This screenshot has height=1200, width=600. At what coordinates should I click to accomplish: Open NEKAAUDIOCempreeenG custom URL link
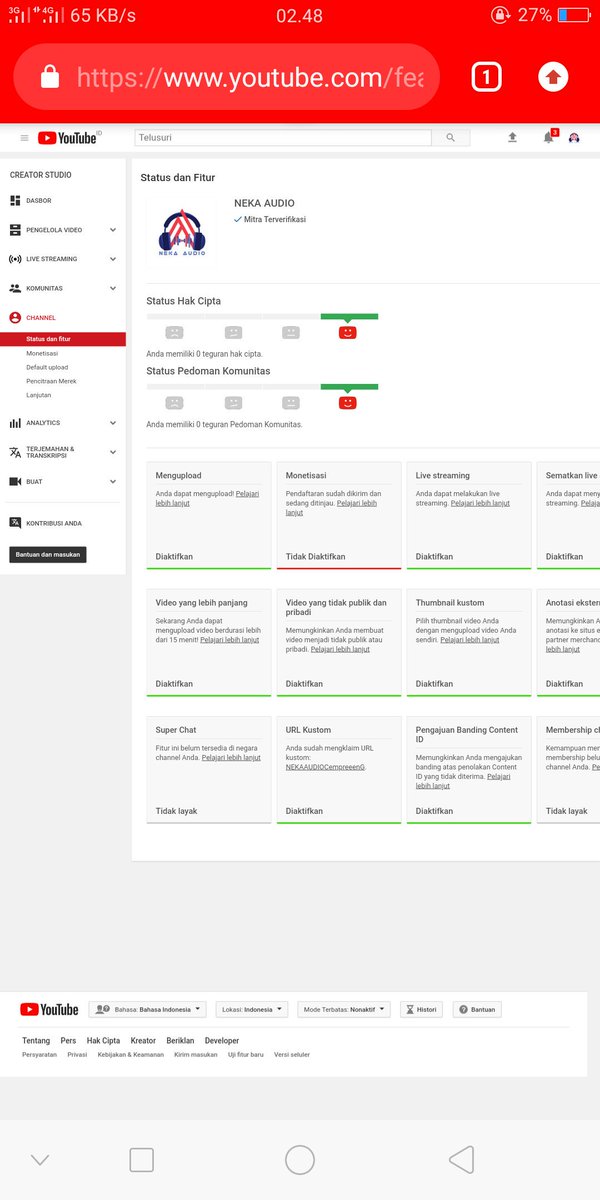pos(326,767)
